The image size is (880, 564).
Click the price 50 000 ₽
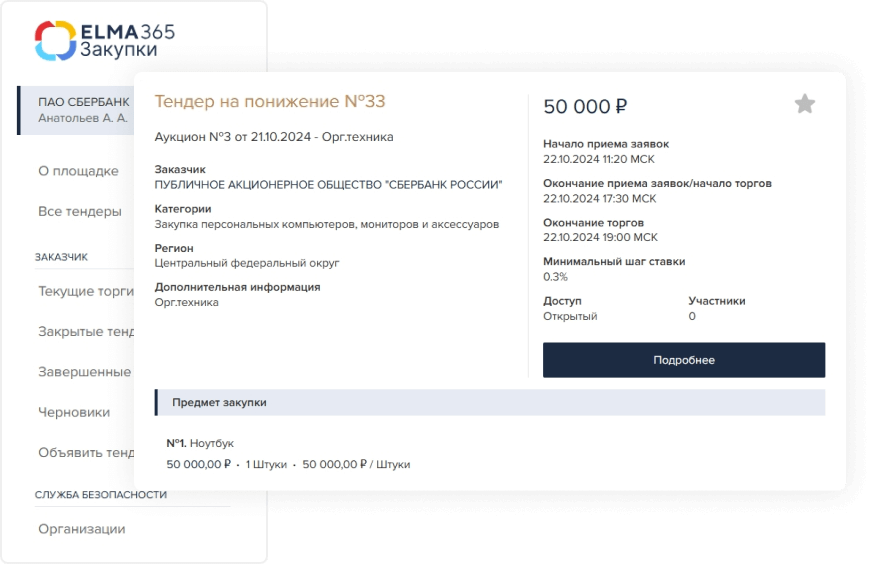coord(585,106)
